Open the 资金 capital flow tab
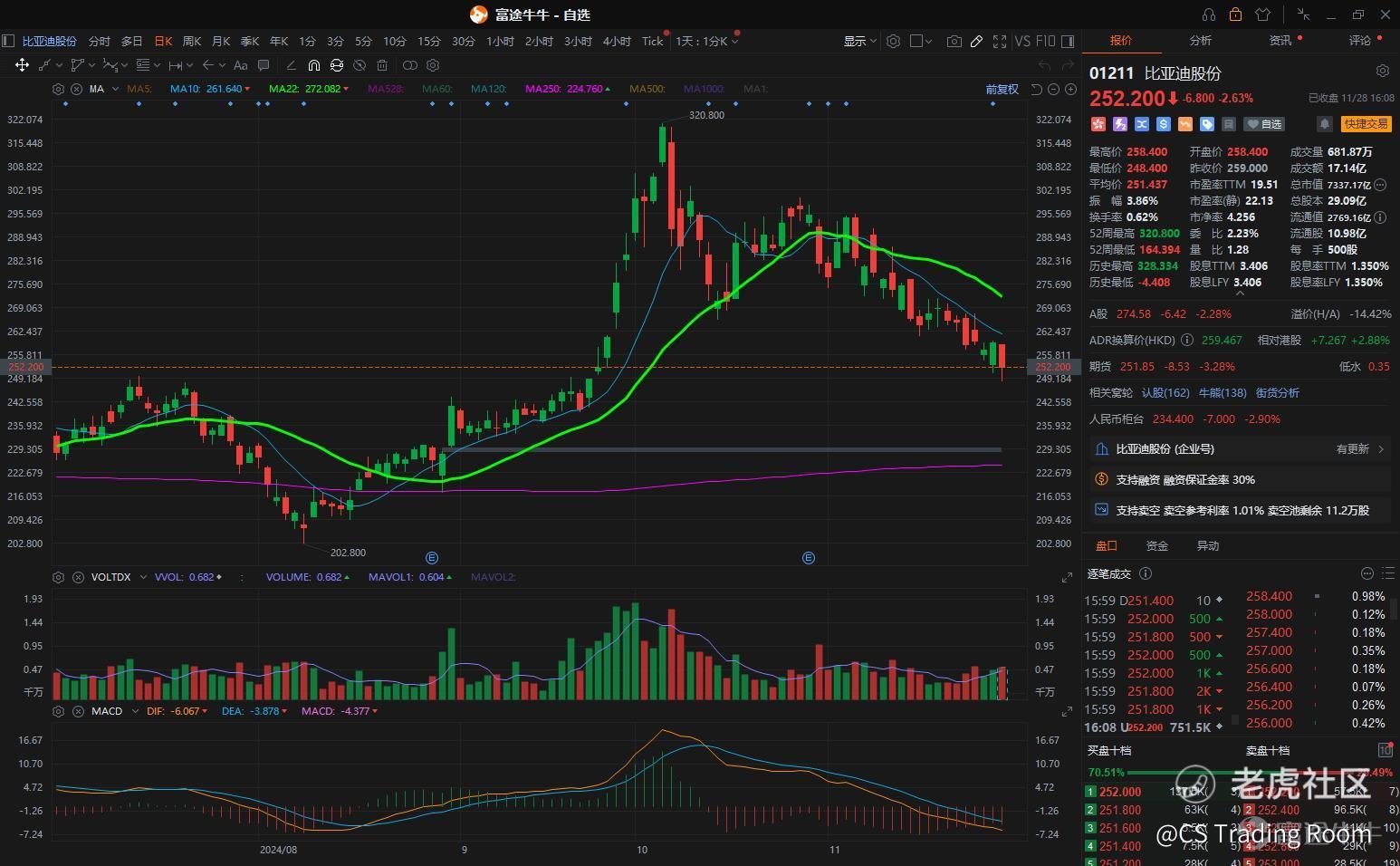 click(1156, 545)
